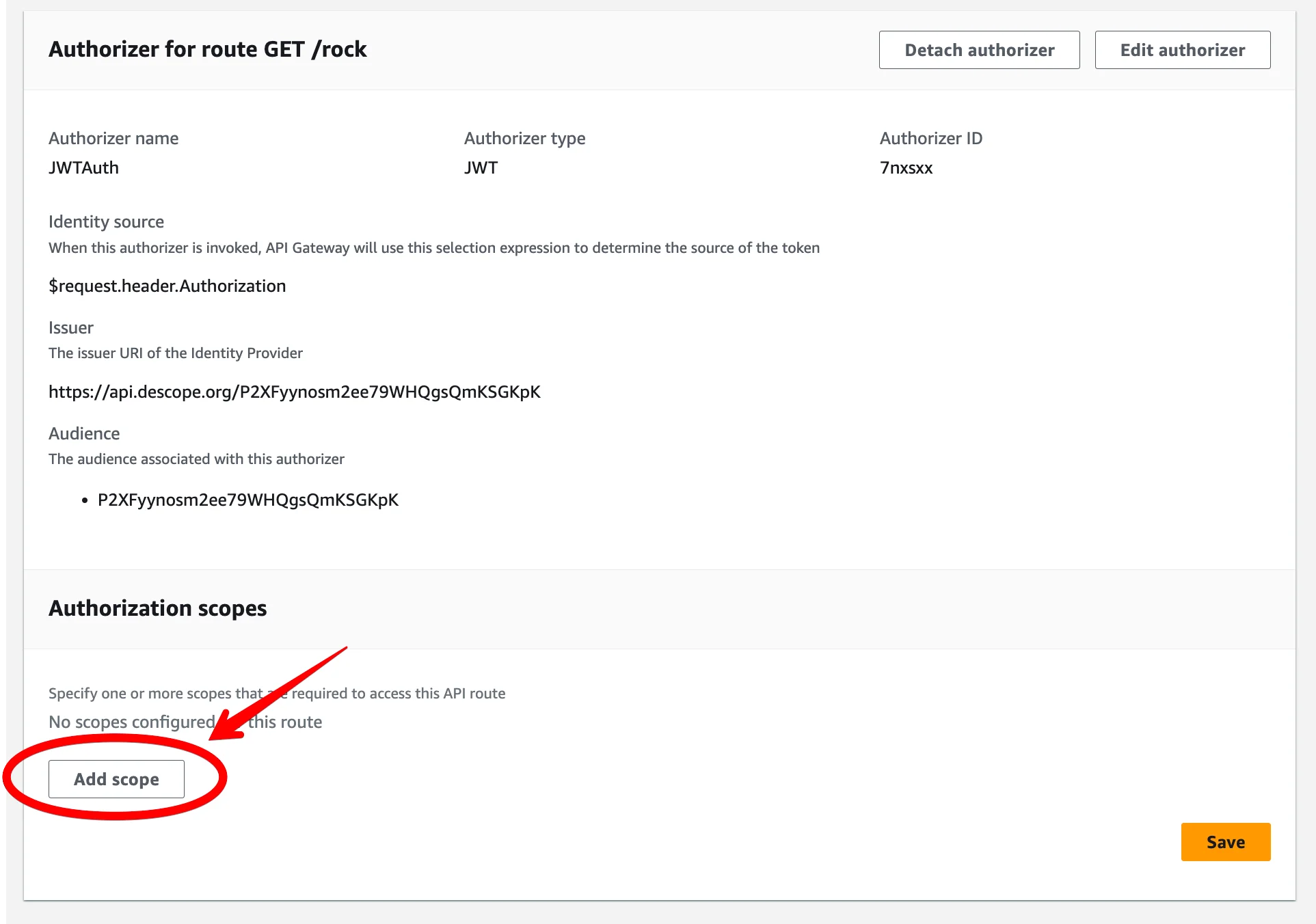This screenshot has height=924, width=1316.
Task: Click the Issuer label
Action: point(70,327)
